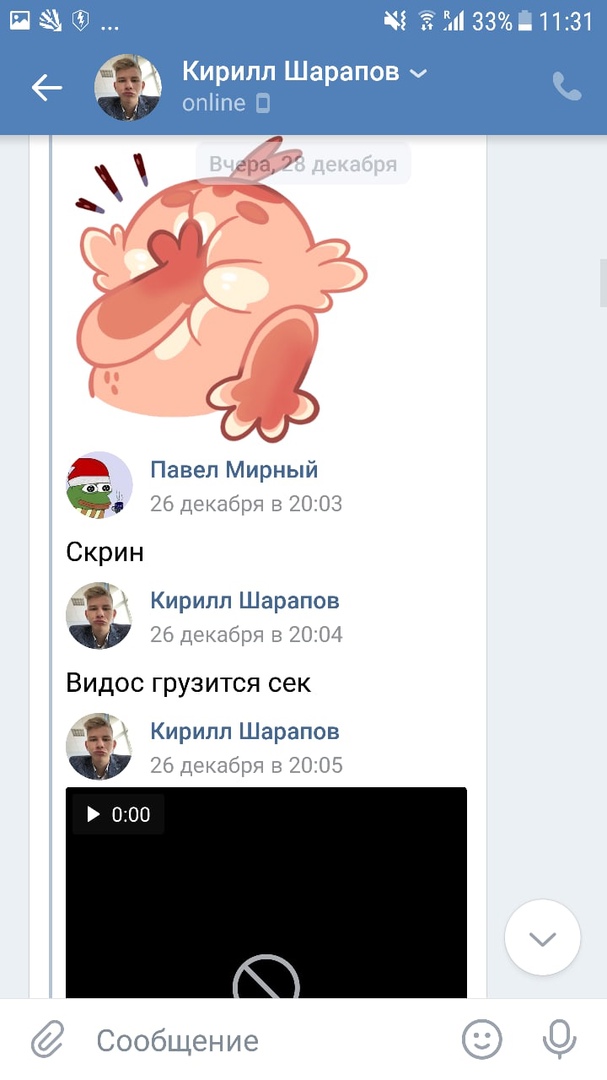Tap the microphone voice message icon
The width and height of the screenshot is (607, 1080).
[x=559, y=1039]
